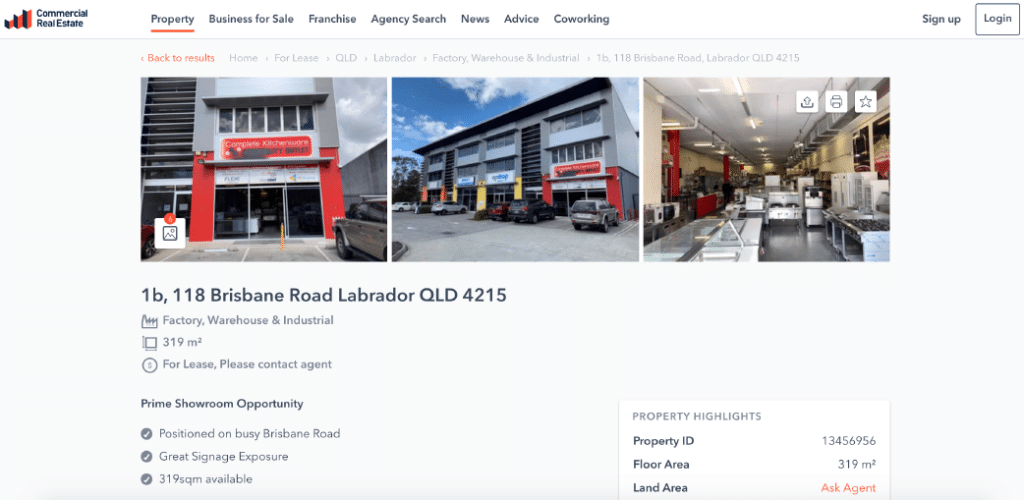This screenshot has height=500, width=1024.
Task: Click the Ask Agent land area link
Action: (848, 488)
